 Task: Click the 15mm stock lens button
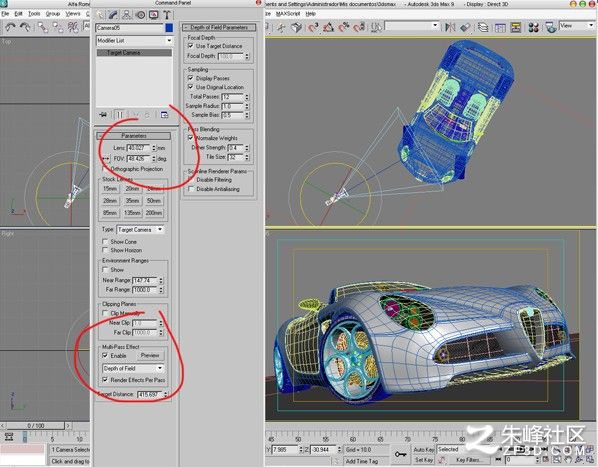coord(110,189)
